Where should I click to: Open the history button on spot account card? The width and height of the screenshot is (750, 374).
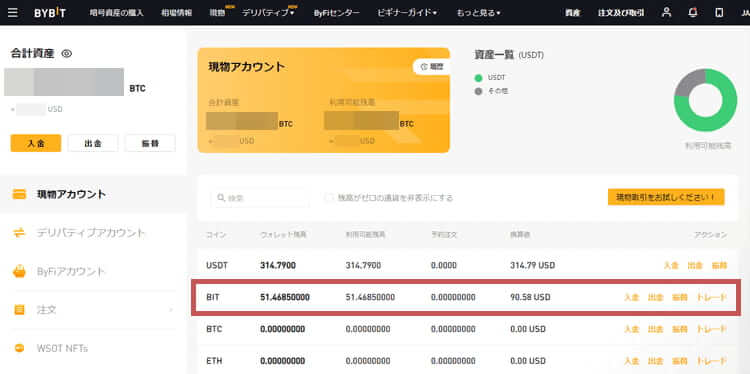(431, 67)
